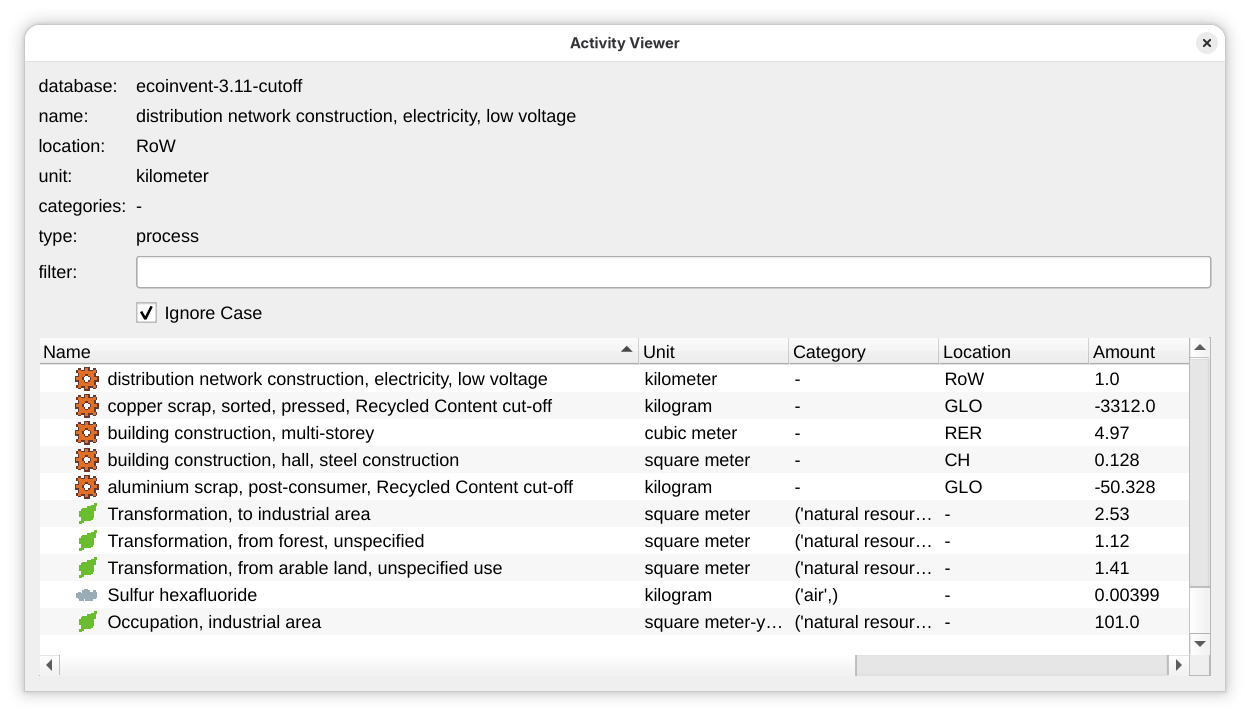Focus the filter input field

coord(673,272)
